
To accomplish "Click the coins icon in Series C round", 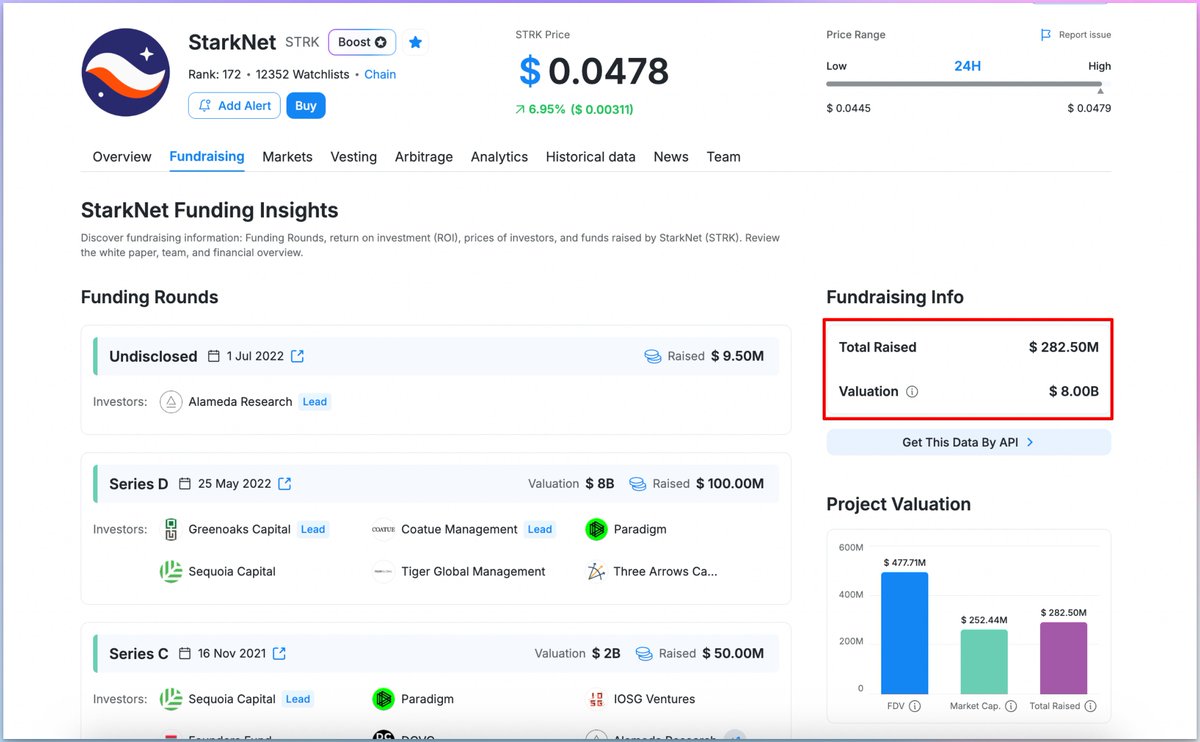I will (644, 654).
